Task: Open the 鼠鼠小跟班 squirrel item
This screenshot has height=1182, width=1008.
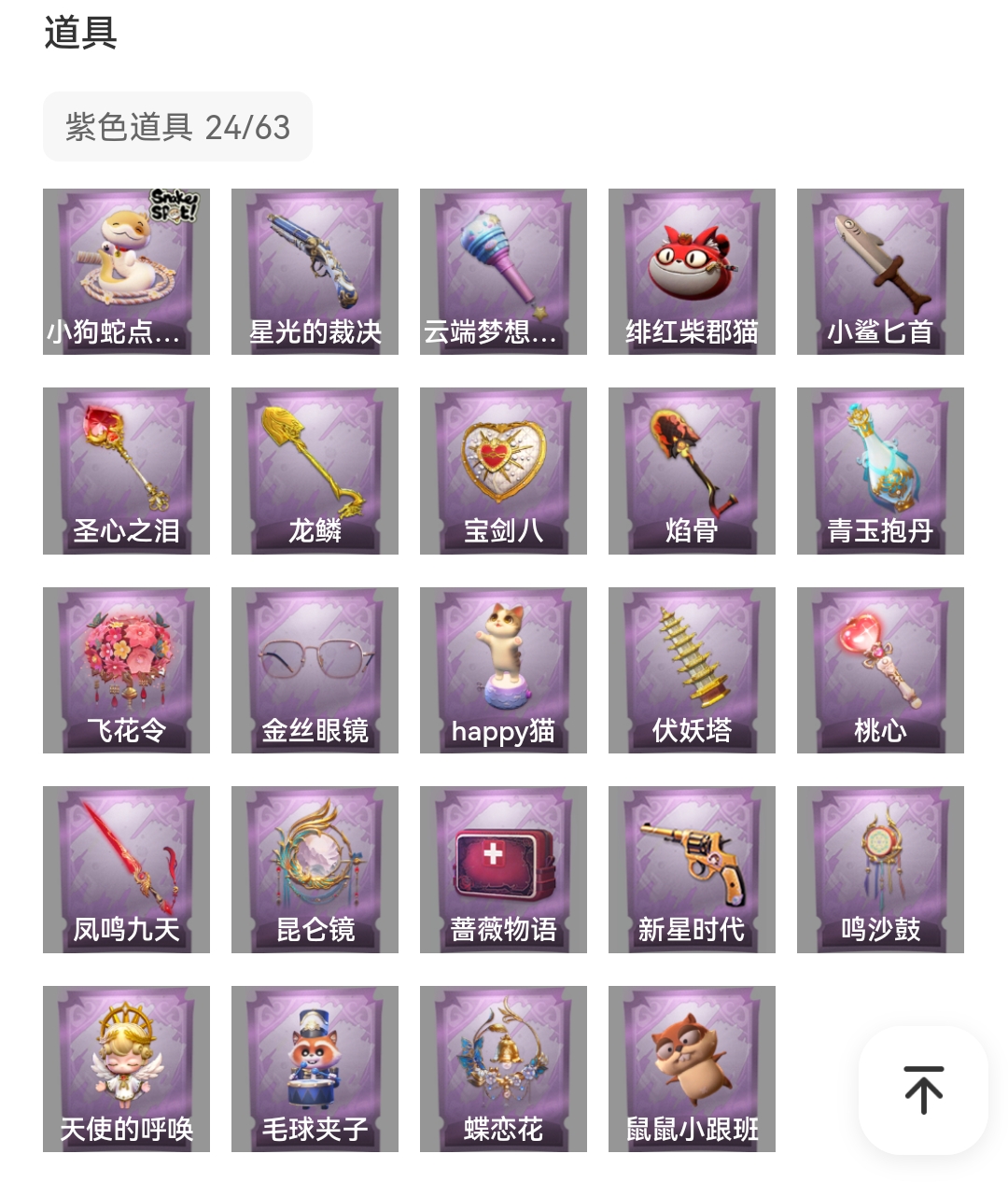Action: pyautogui.click(x=692, y=1069)
